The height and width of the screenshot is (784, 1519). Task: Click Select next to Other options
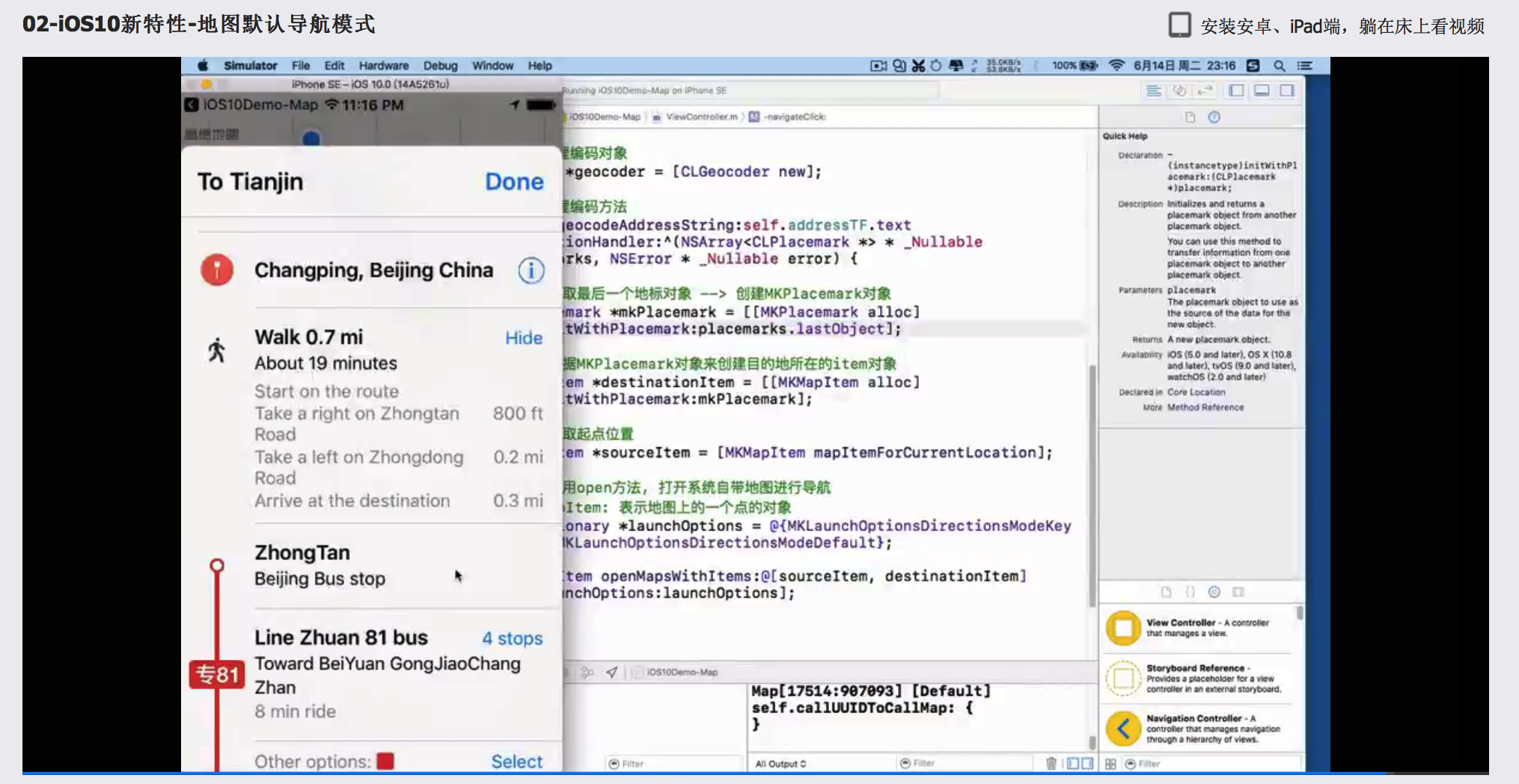tap(516, 761)
